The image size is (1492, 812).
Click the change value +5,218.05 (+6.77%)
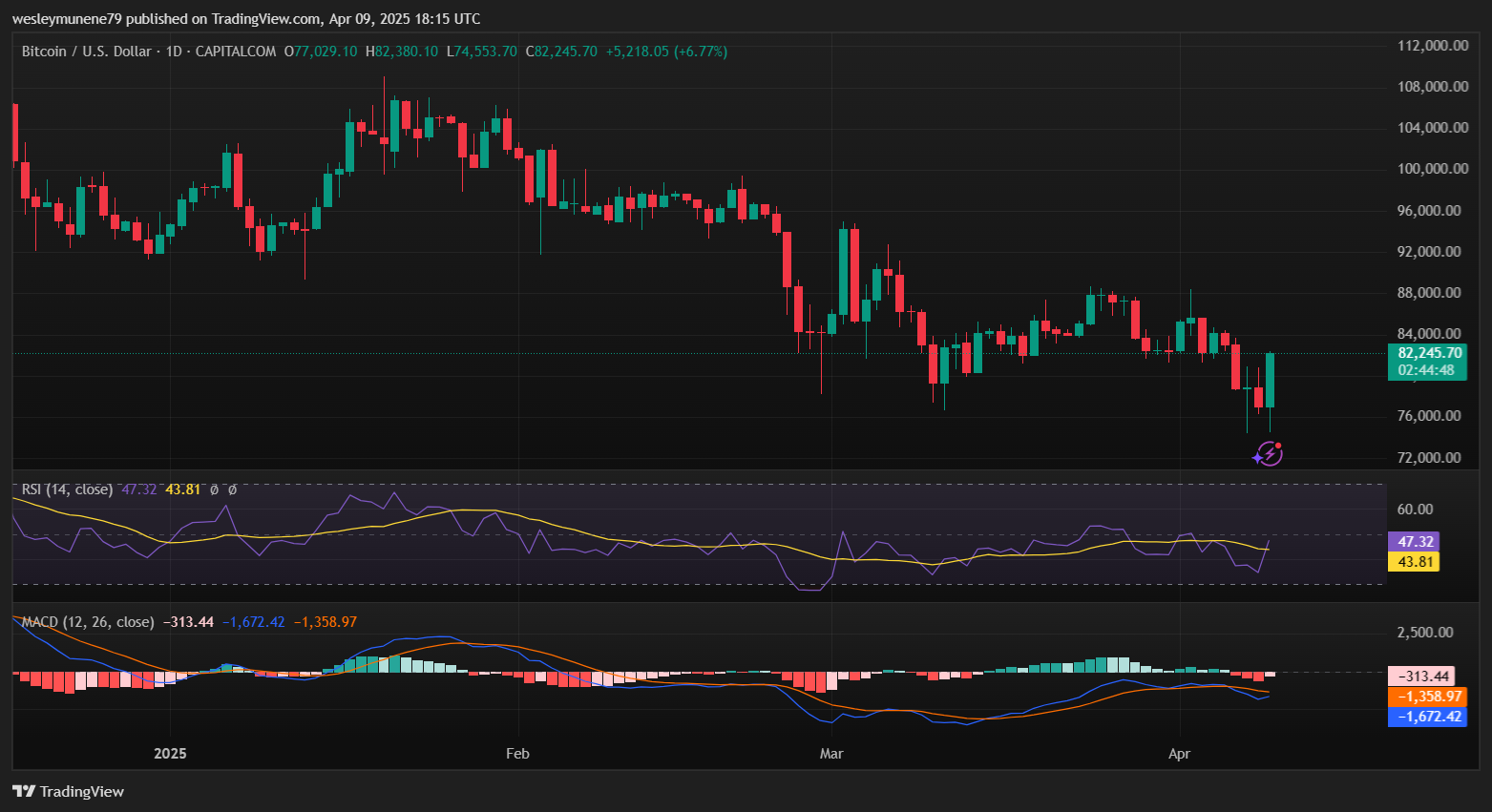click(x=666, y=52)
